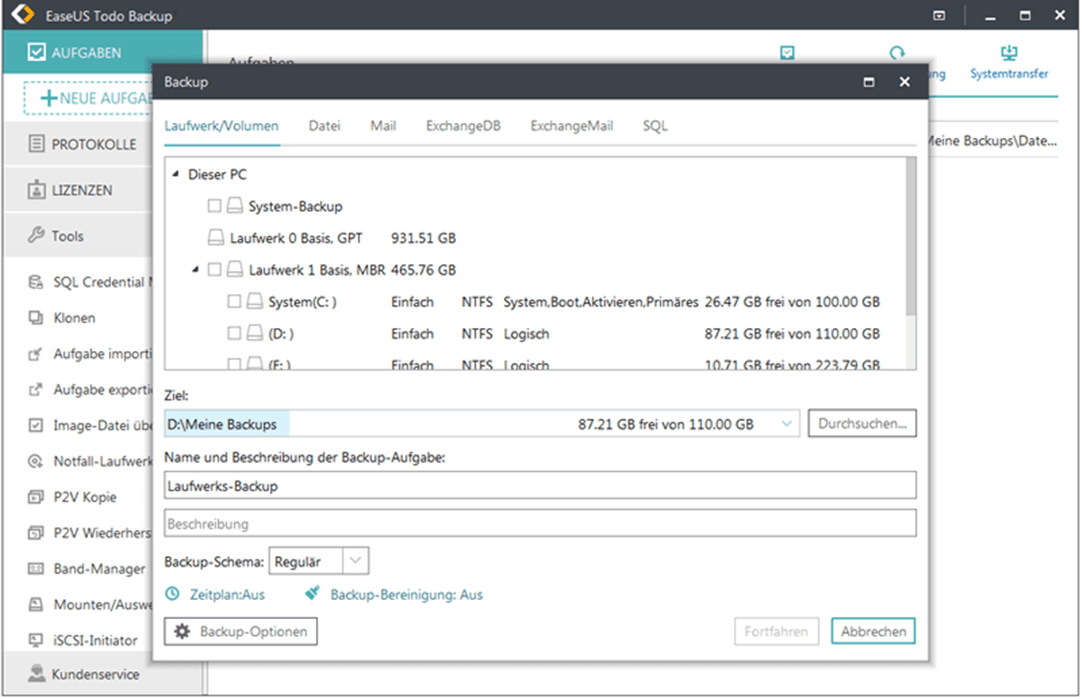Viewport: 1082px width, 699px height.
Task: Click the Laufwerk 0 disk icon
Action: [216, 238]
